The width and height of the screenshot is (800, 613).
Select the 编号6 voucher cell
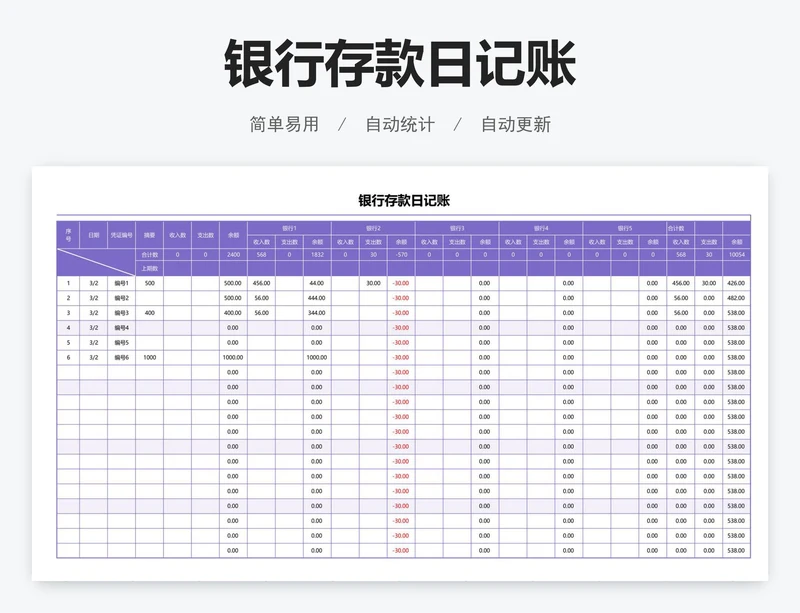click(x=121, y=357)
